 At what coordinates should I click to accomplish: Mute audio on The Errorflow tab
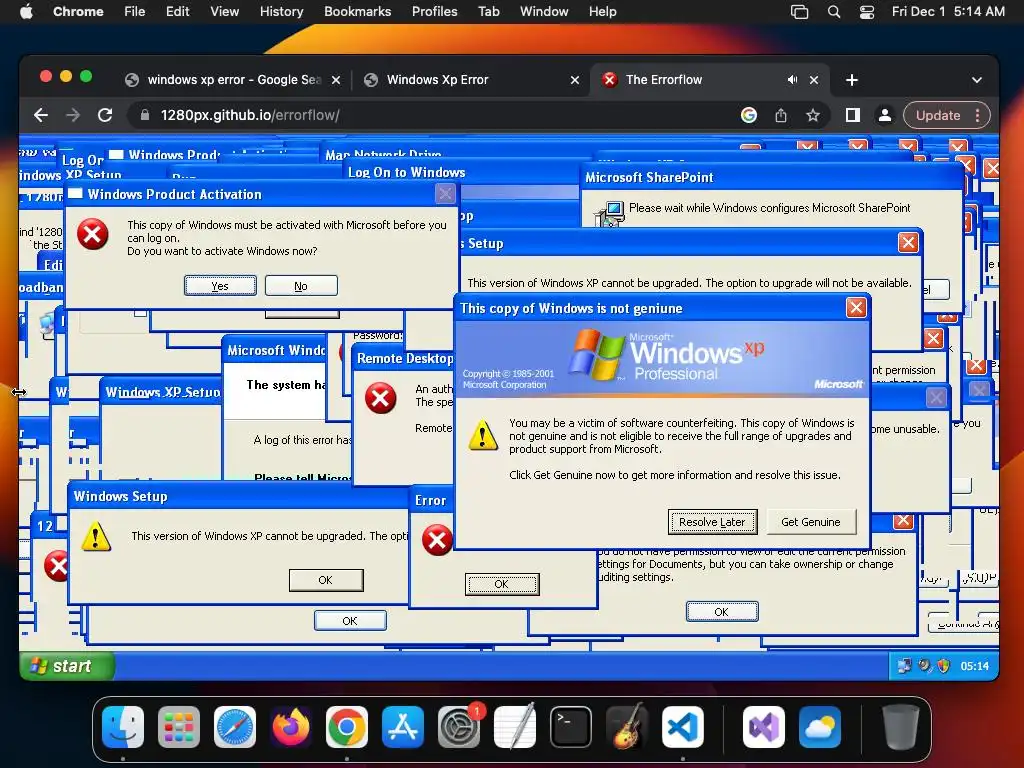click(792, 80)
